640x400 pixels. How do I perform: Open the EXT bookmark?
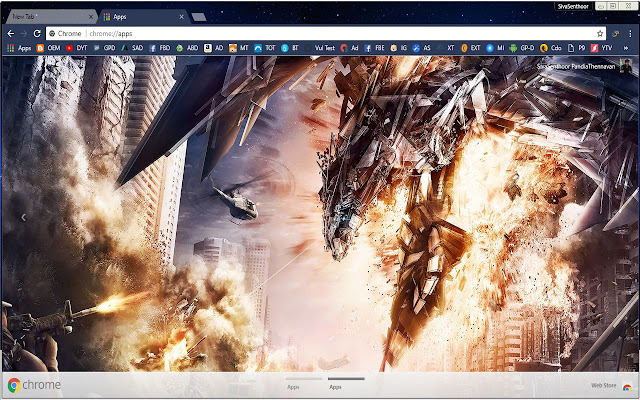click(471, 48)
